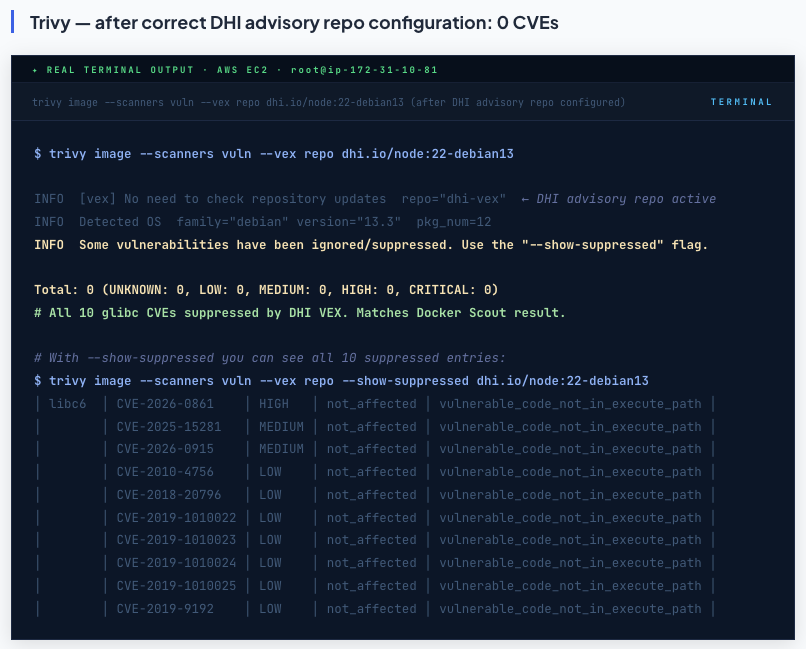Click the grey command caption under the banner
The height and width of the screenshot is (649, 806).
(x=328, y=102)
